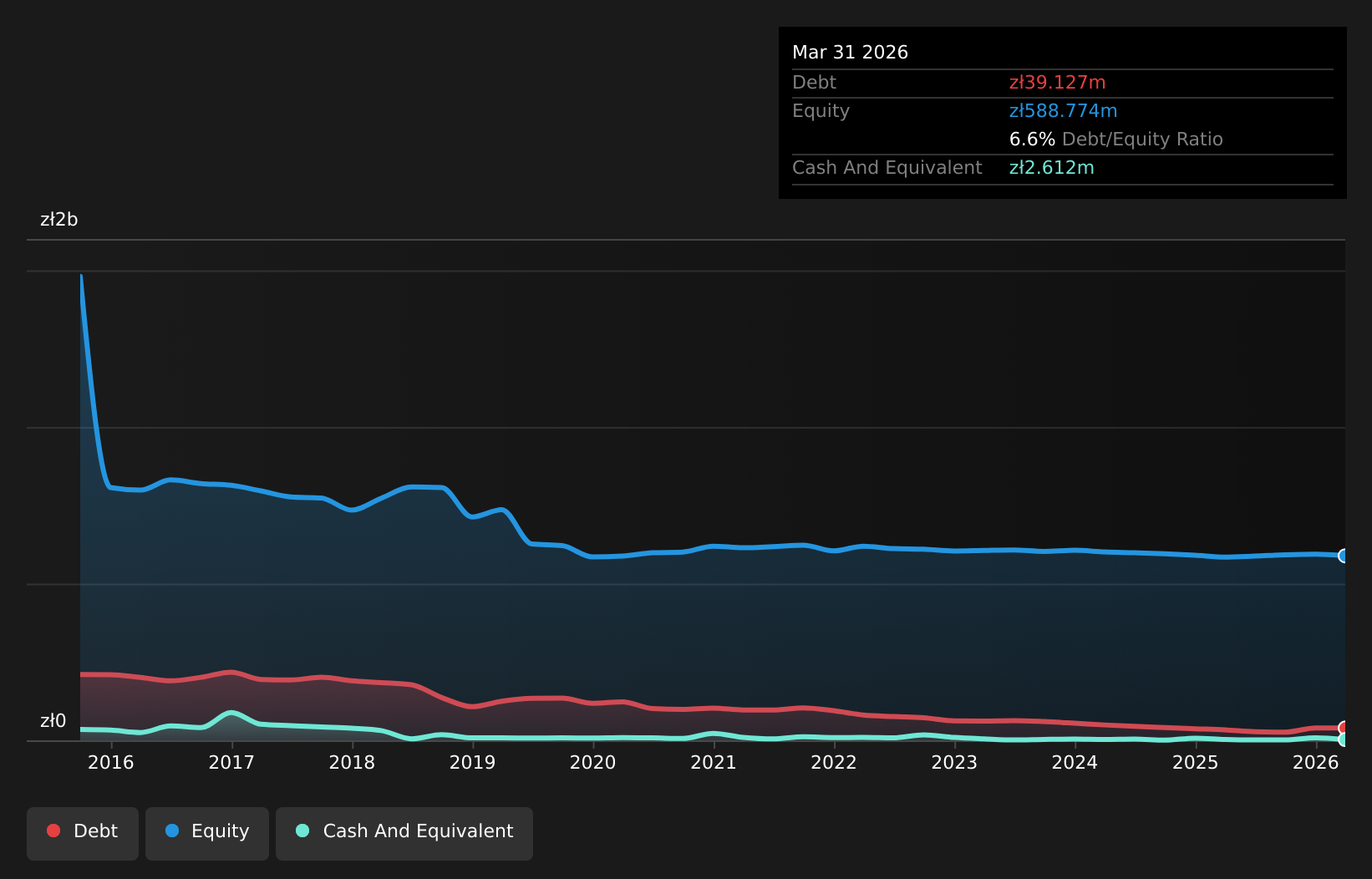Click the zł39.127m debt value
Image resolution: width=1372 pixels, height=879 pixels.
(1057, 83)
